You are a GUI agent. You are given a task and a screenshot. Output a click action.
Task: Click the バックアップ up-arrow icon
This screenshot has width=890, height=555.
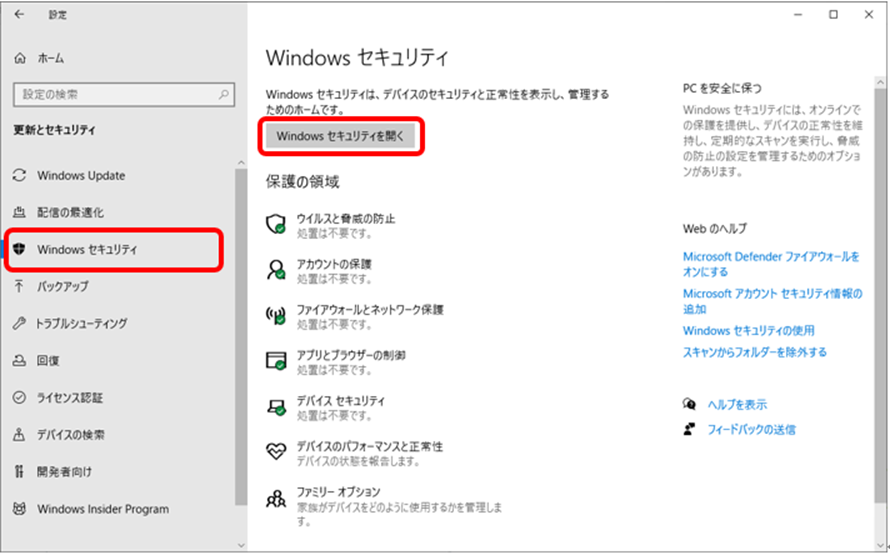pyautogui.click(x=20, y=286)
